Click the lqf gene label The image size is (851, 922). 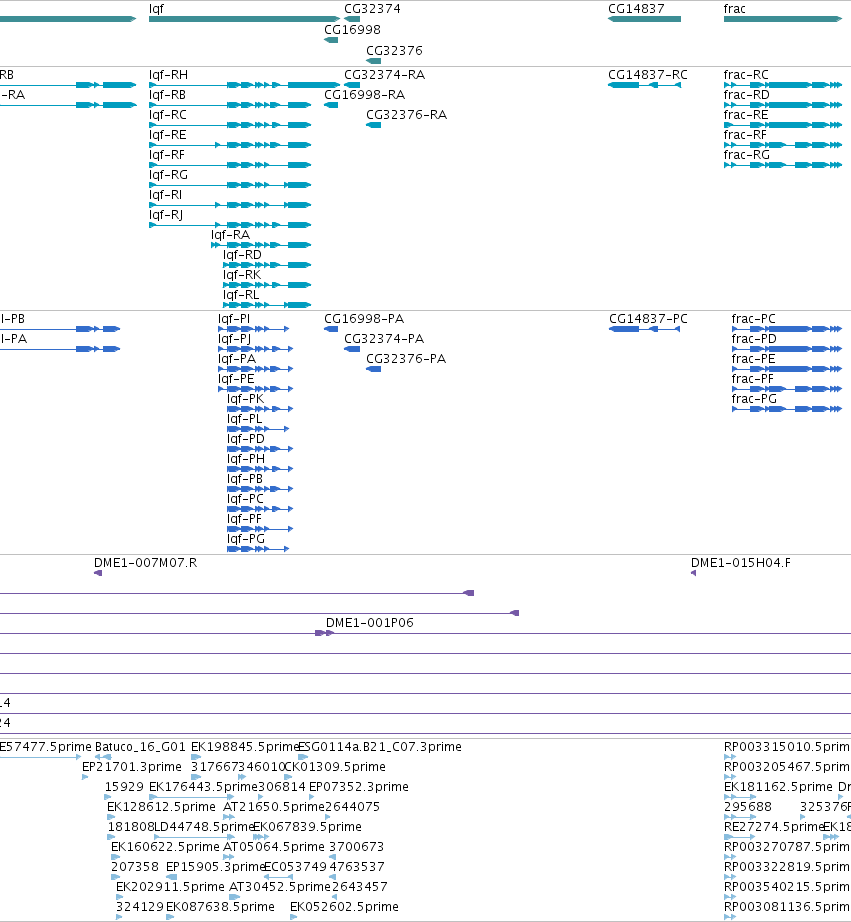(x=156, y=9)
